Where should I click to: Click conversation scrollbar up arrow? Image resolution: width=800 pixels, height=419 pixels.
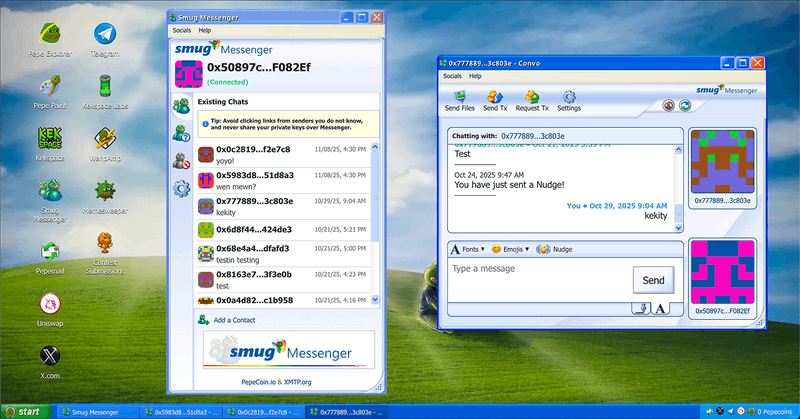click(678, 150)
